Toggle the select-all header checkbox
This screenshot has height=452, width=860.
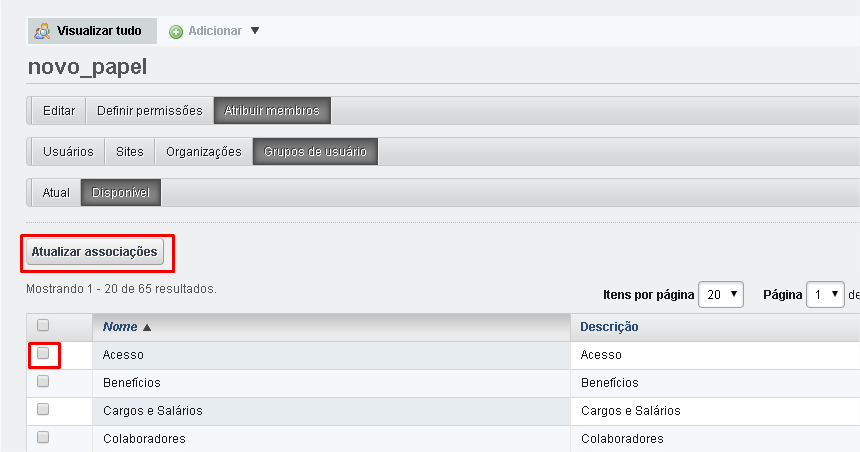[x=43, y=325]
